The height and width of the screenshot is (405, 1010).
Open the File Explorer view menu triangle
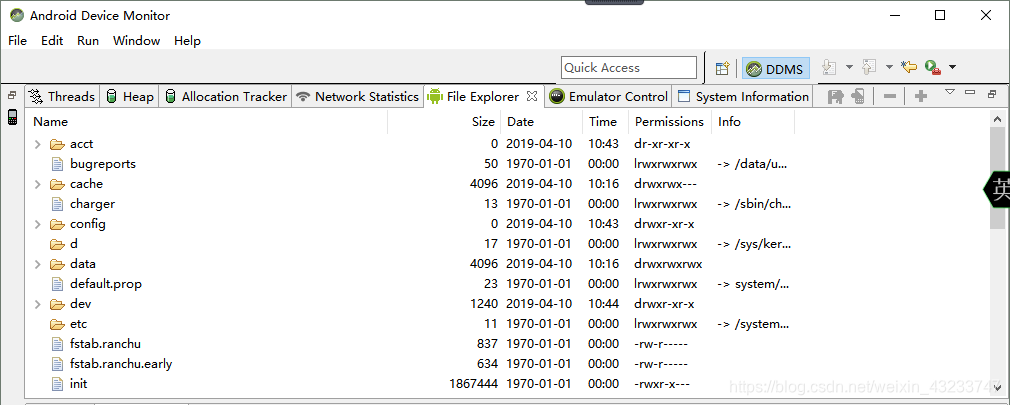coord(949,92)
